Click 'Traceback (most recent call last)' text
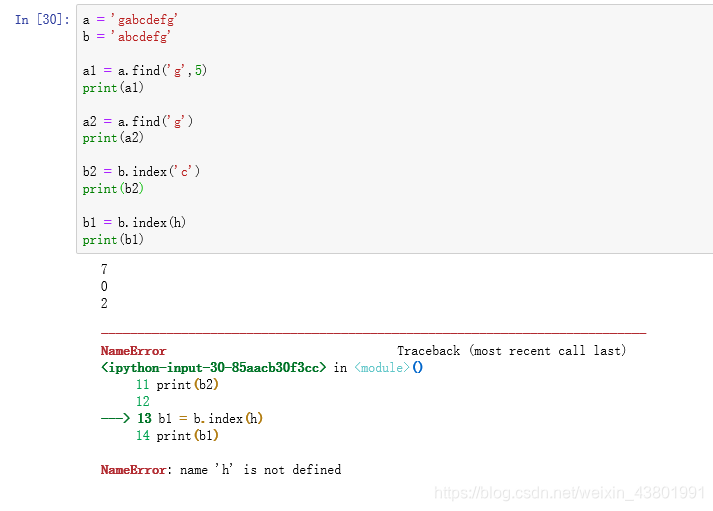 [512, 351]
